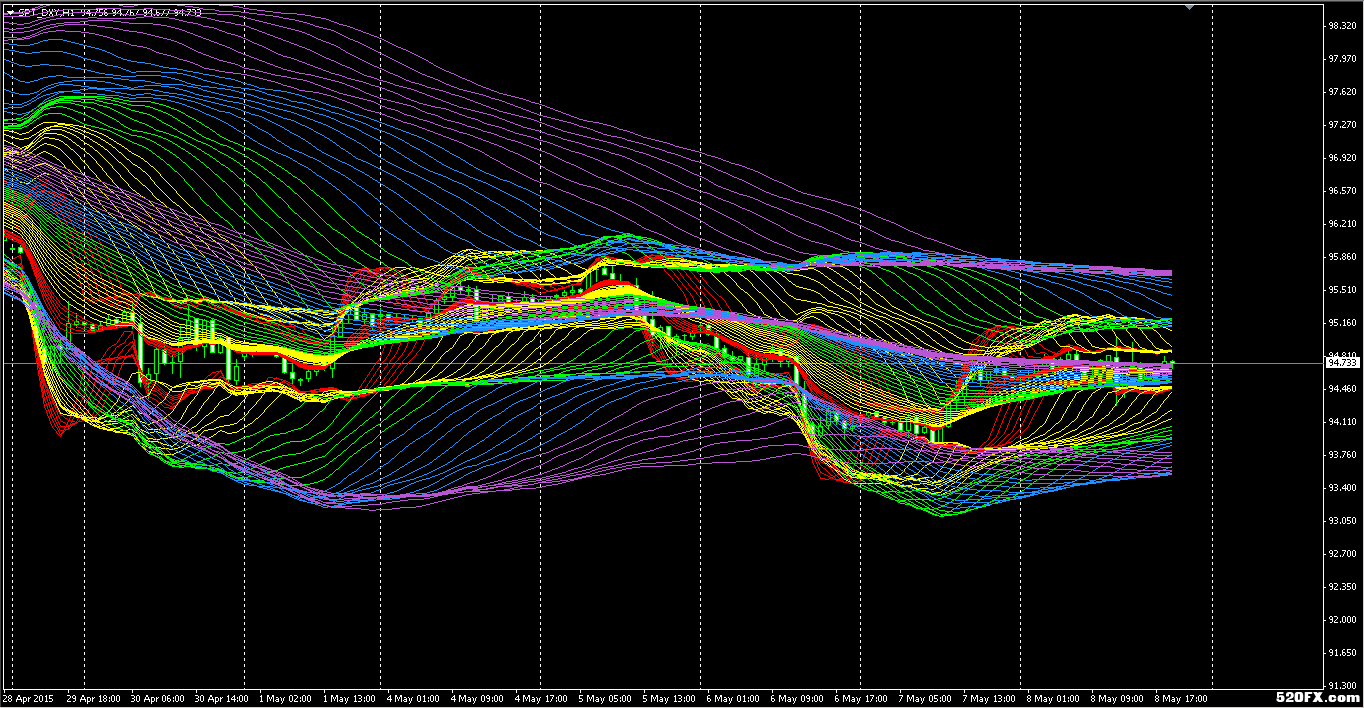Click price level 91.650 on the axis

pyautogui.click(x=1343, y=653)
